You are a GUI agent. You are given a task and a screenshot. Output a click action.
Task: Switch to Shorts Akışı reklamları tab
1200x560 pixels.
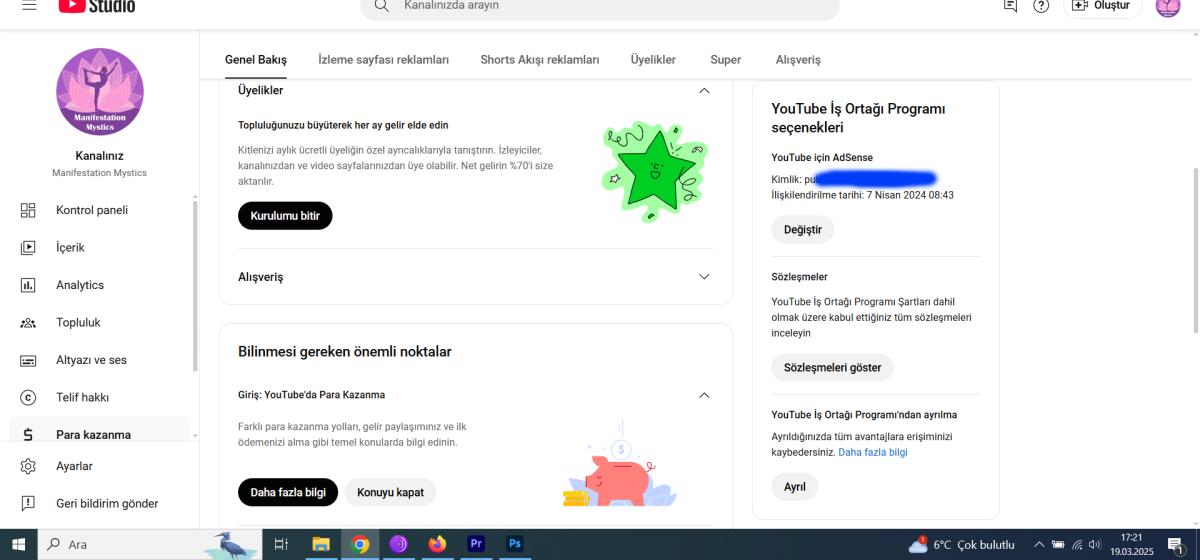(540, 60)
